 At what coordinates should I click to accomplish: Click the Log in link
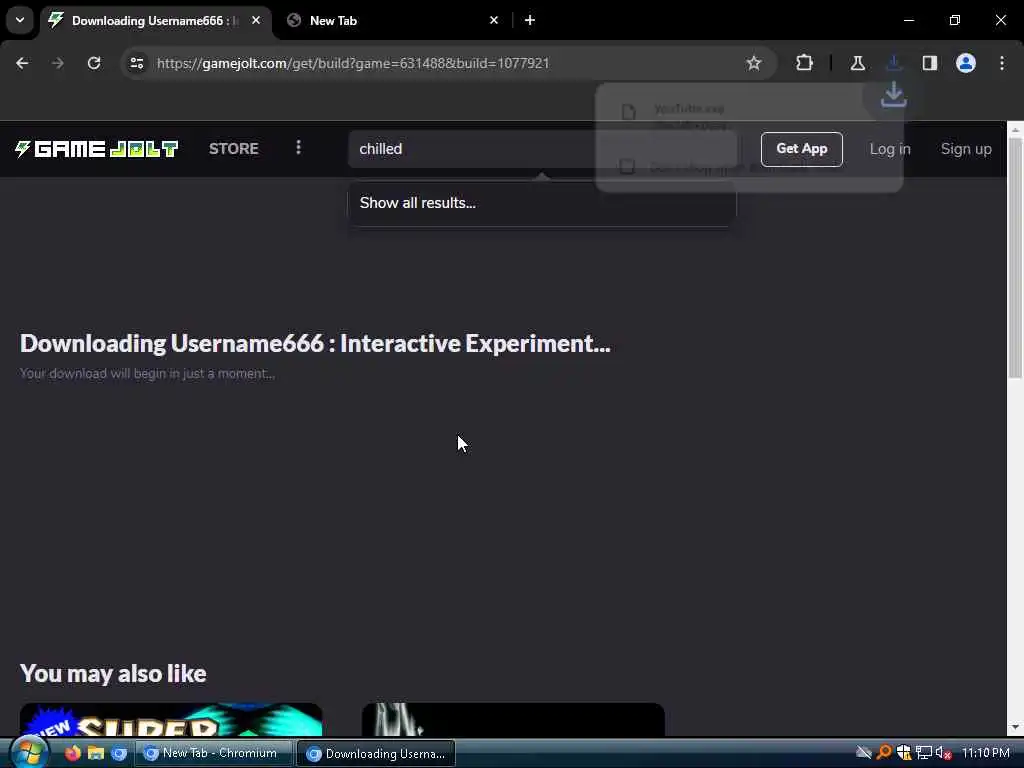point(889,149)
